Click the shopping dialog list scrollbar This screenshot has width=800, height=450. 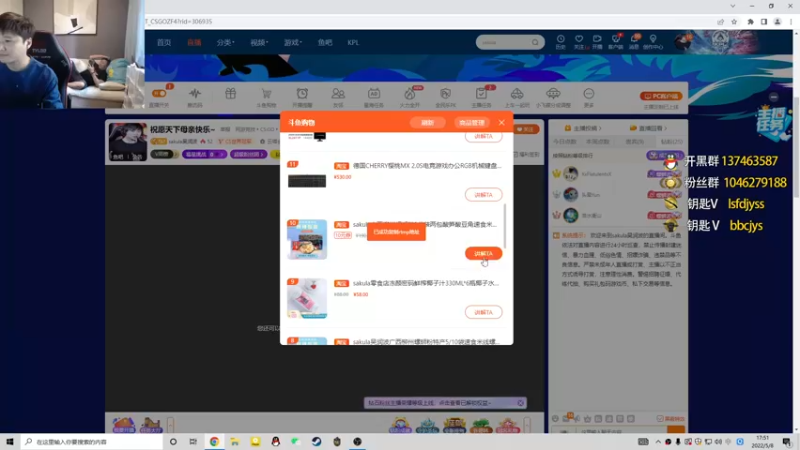pos(505,226)
